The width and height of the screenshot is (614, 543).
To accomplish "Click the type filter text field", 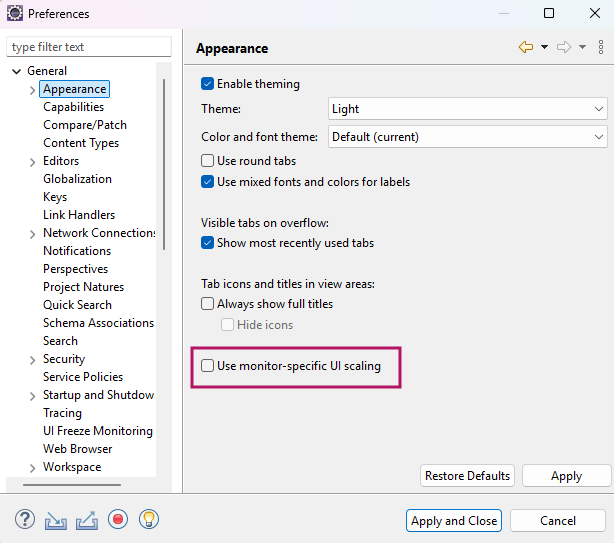I will [x=89, y=47].
